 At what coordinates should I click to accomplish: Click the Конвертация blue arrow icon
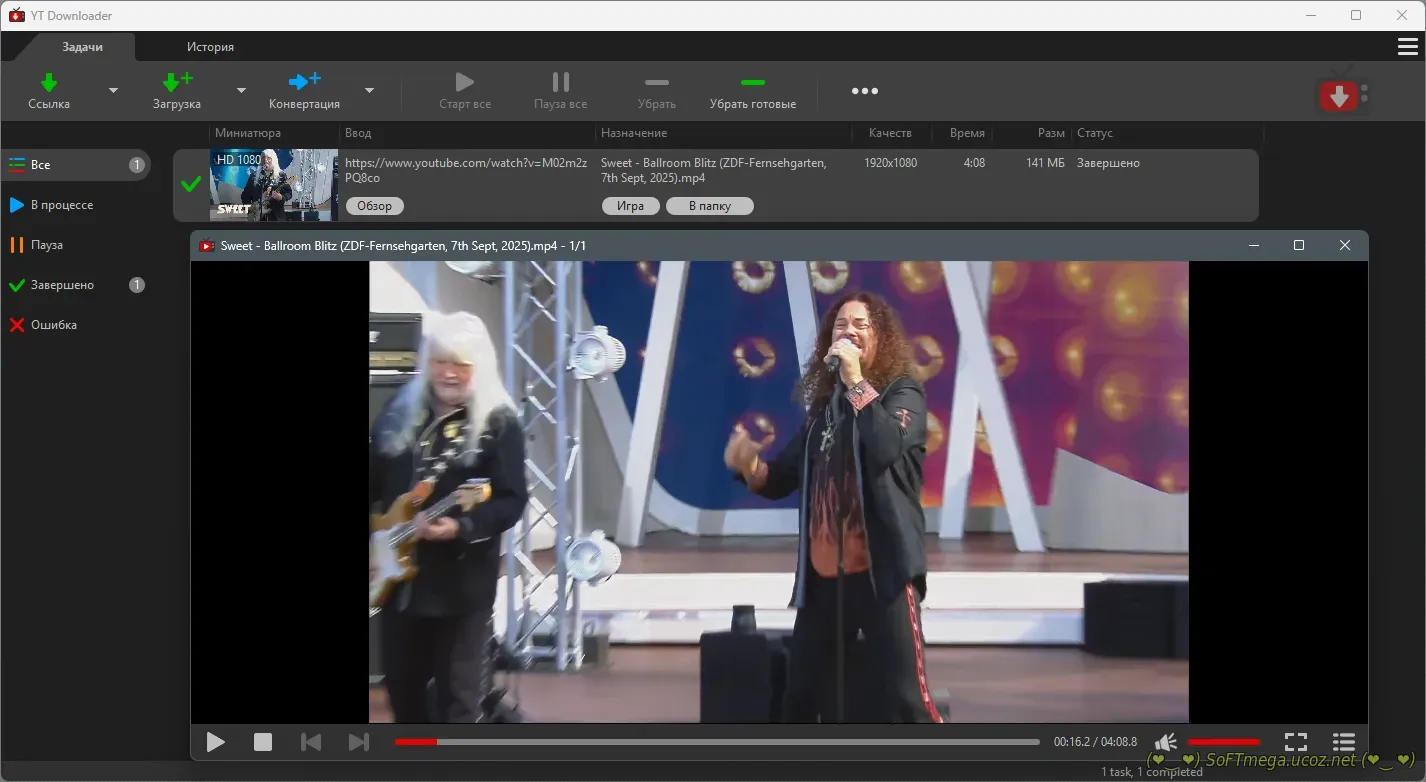[304, 82]
